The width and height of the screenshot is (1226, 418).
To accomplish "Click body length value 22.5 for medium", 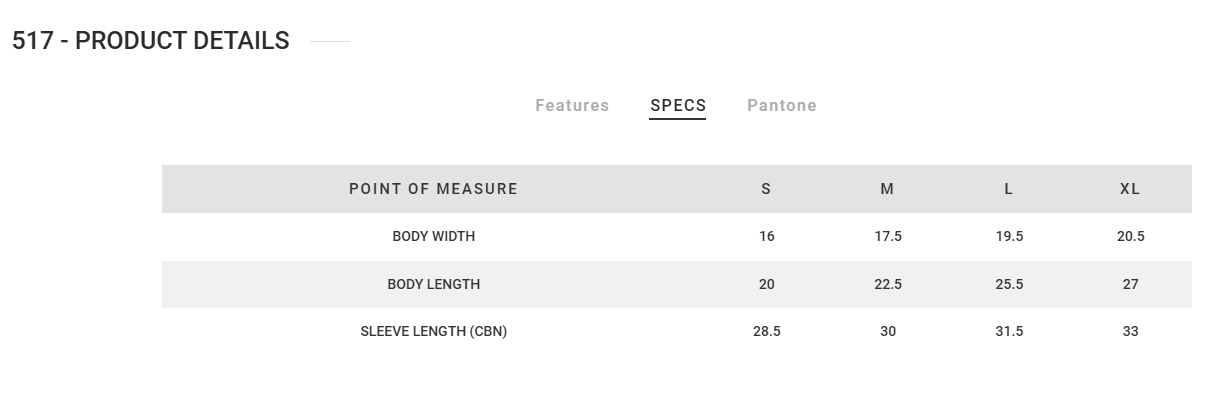I will tap(888, 284).
